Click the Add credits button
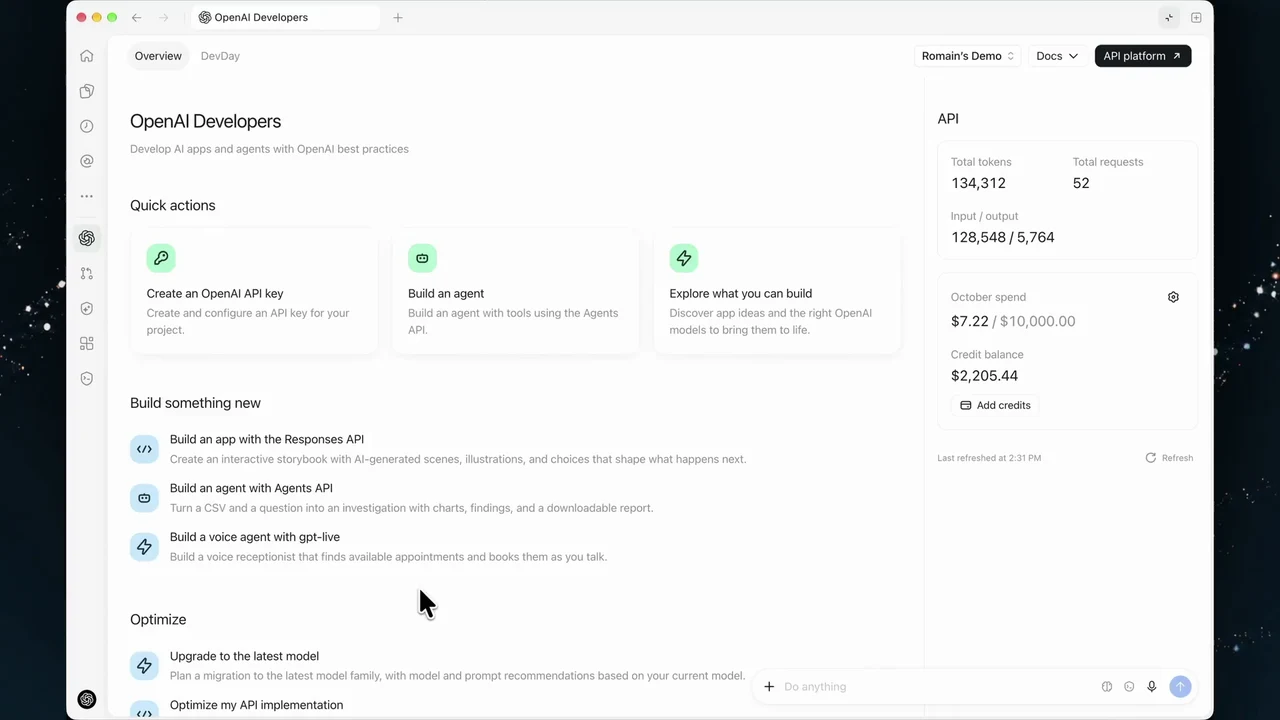The height and width of the screenshot is (720, 1280). tap(995, 405)
